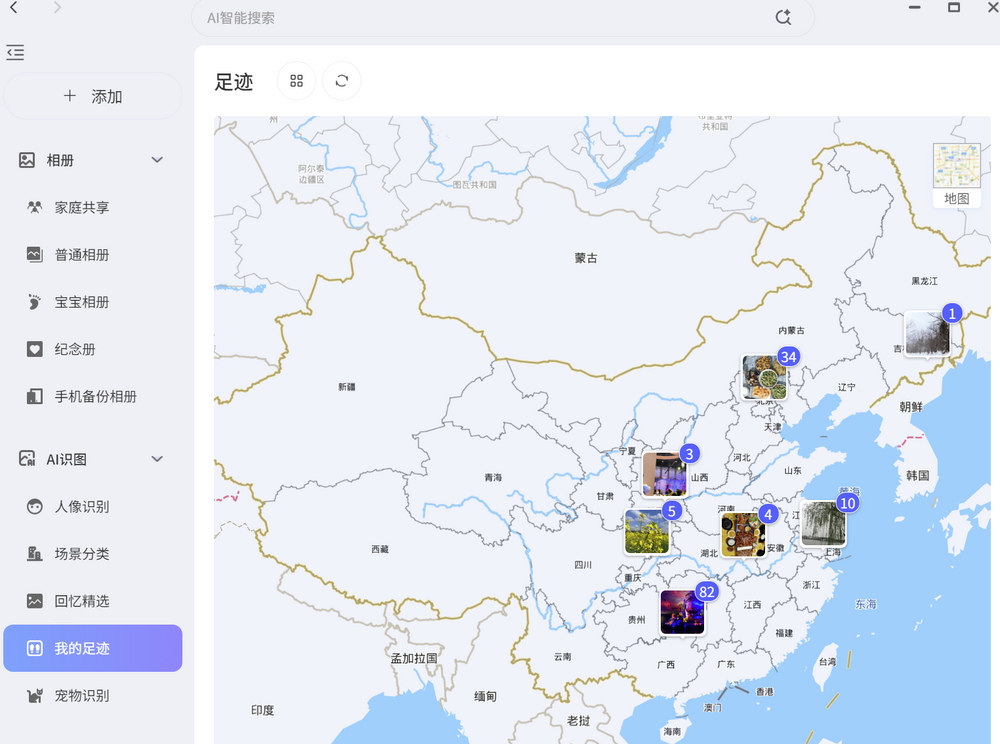Open 手机备份相册 phone backup album
Screen dimensions: 1000x744
pos(95,397)
